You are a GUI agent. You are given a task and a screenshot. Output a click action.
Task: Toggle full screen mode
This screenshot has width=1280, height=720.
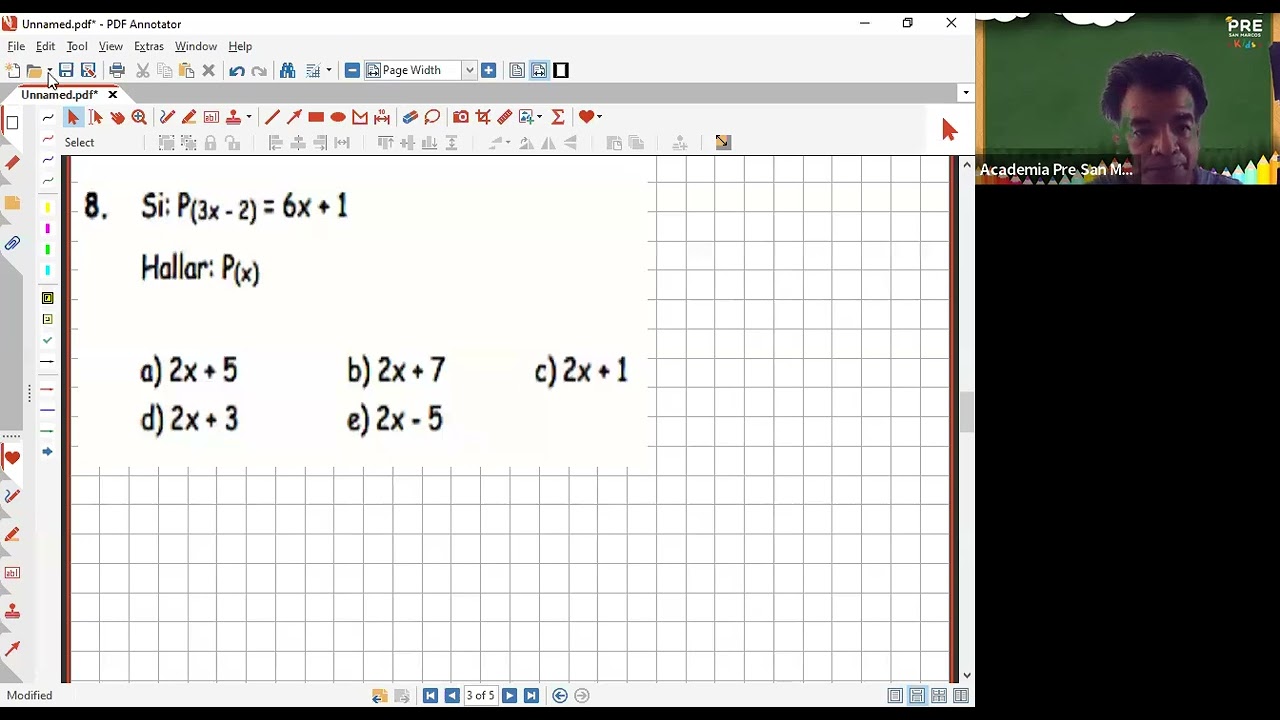tap(561, 70)
